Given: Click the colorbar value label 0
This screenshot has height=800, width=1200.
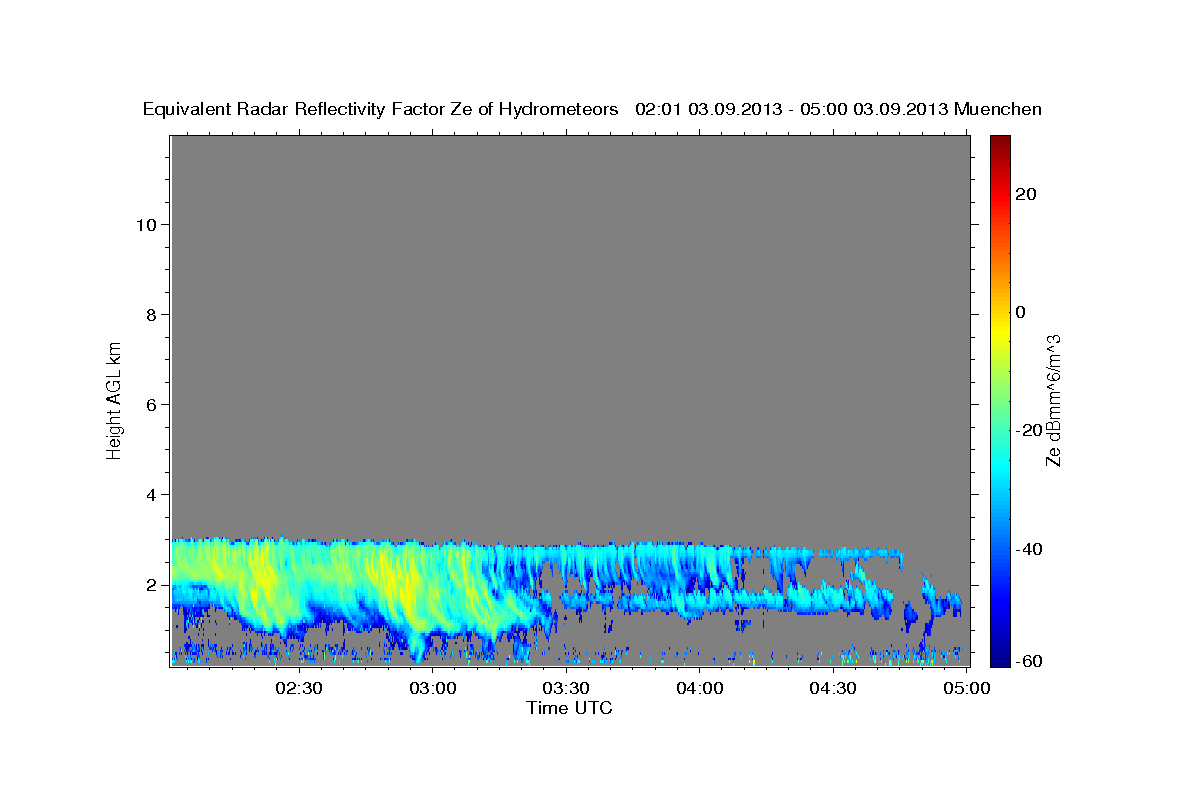Looking at the screenshot, I should point(1020,312).
